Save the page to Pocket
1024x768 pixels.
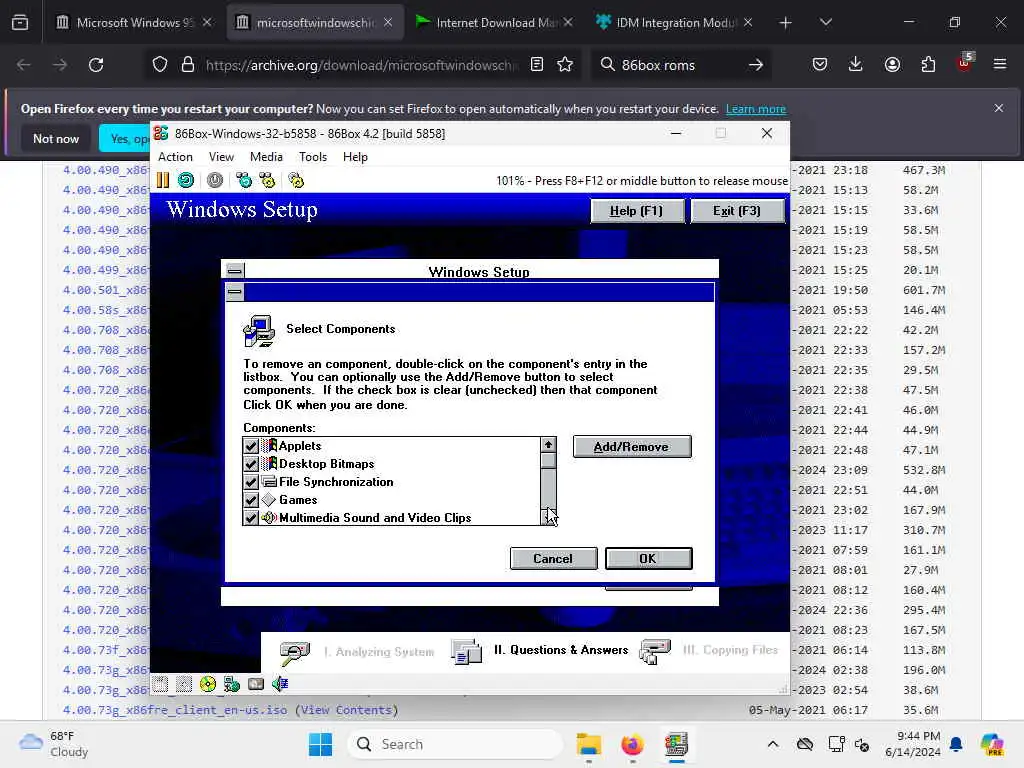[820, 65]
